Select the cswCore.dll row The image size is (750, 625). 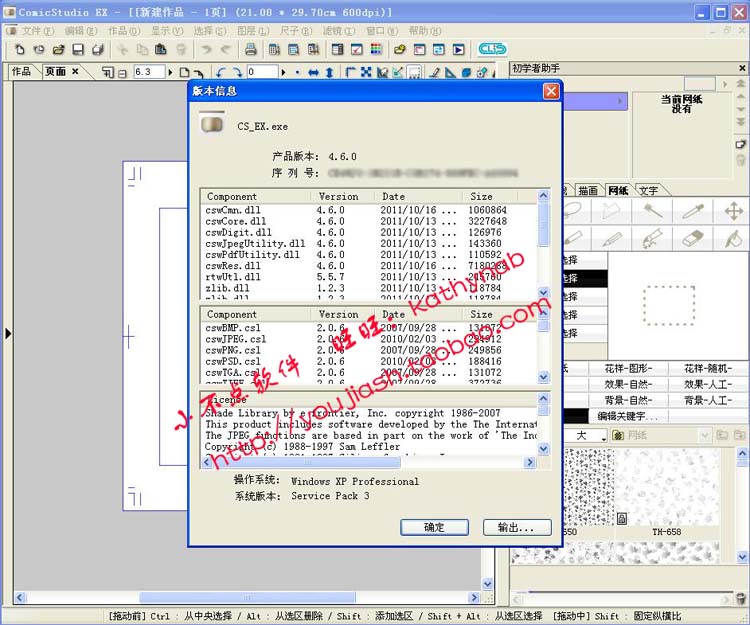(x=369, y=221)
